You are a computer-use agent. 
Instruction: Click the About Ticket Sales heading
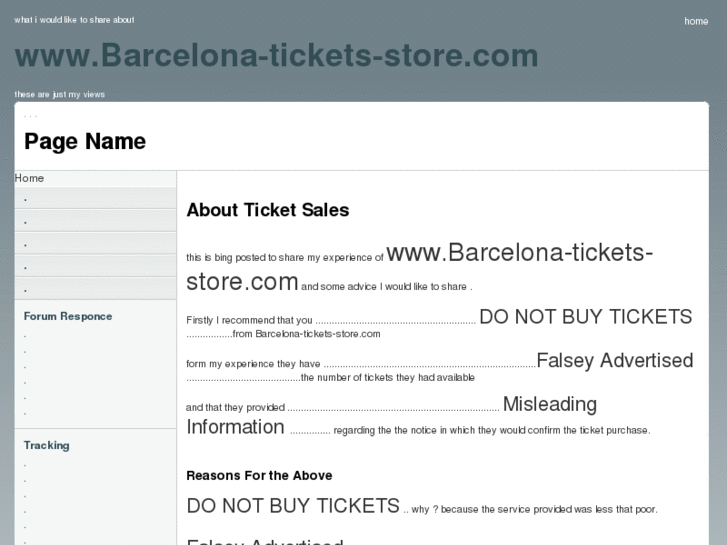click(x=268, y=210)
